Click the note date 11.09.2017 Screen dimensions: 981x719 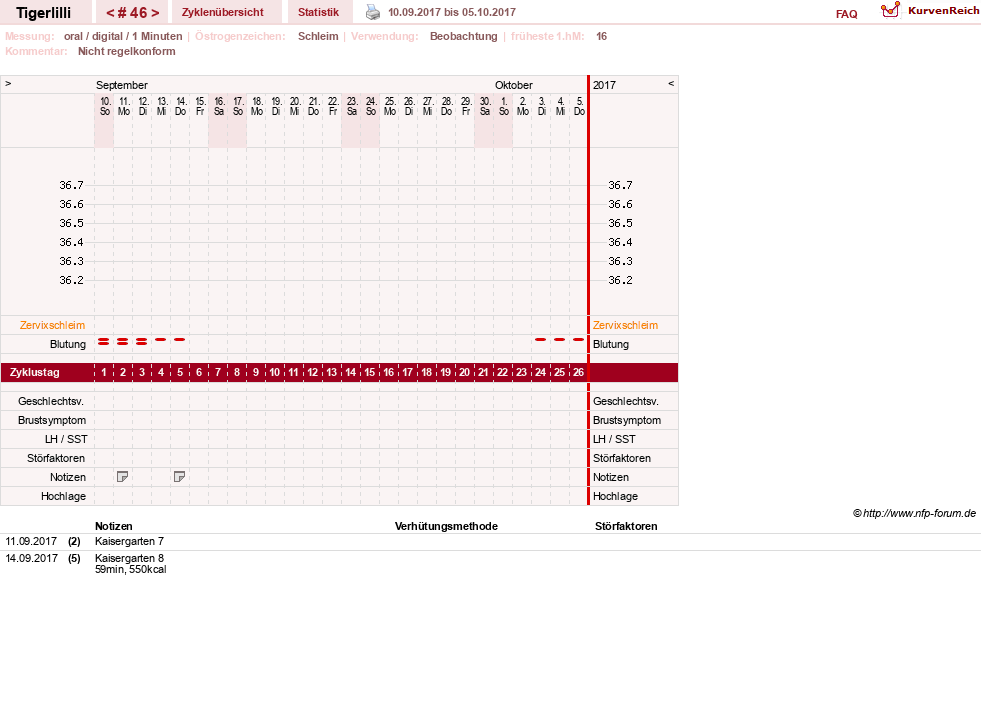click(x=31, y=541)
